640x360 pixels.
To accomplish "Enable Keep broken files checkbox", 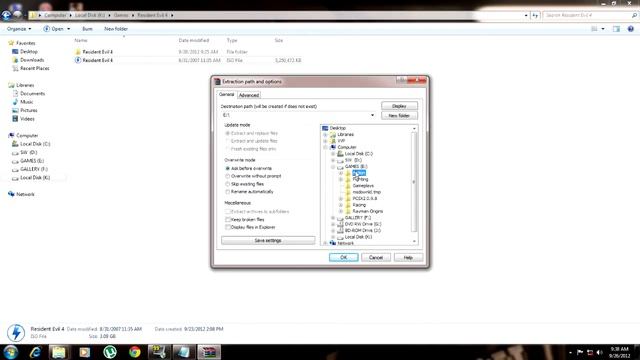I will pos(228,220).
